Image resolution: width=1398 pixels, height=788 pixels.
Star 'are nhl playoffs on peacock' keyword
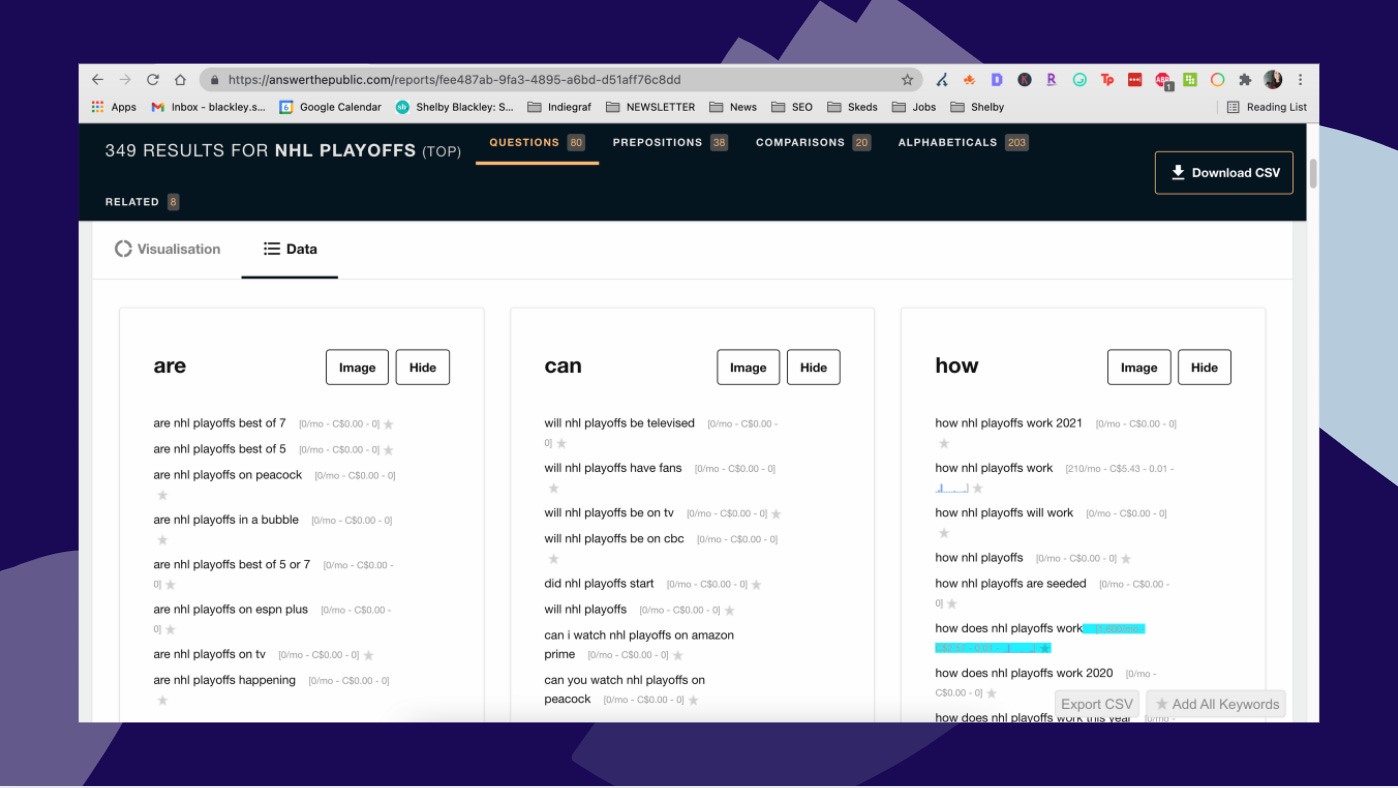[x=162, y=495]
